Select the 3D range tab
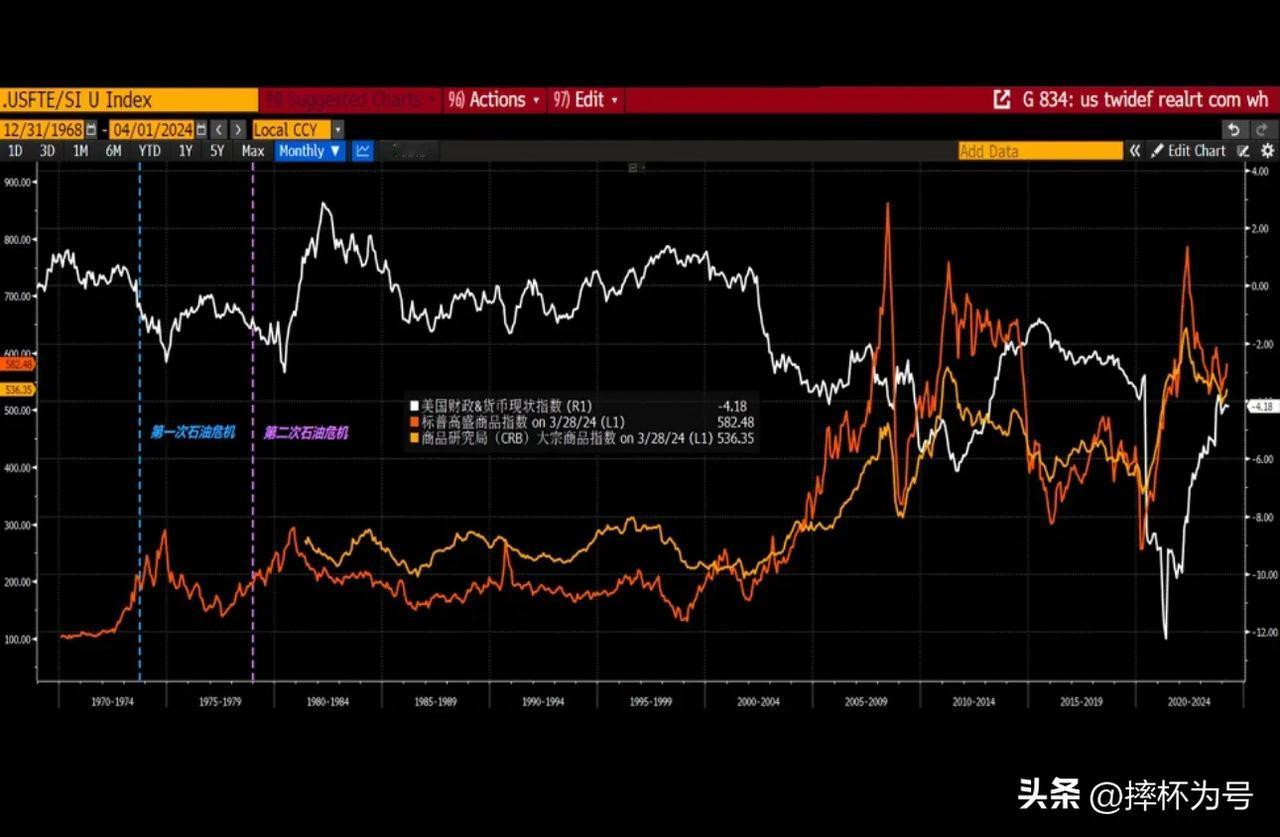 [x=47, y=151]
